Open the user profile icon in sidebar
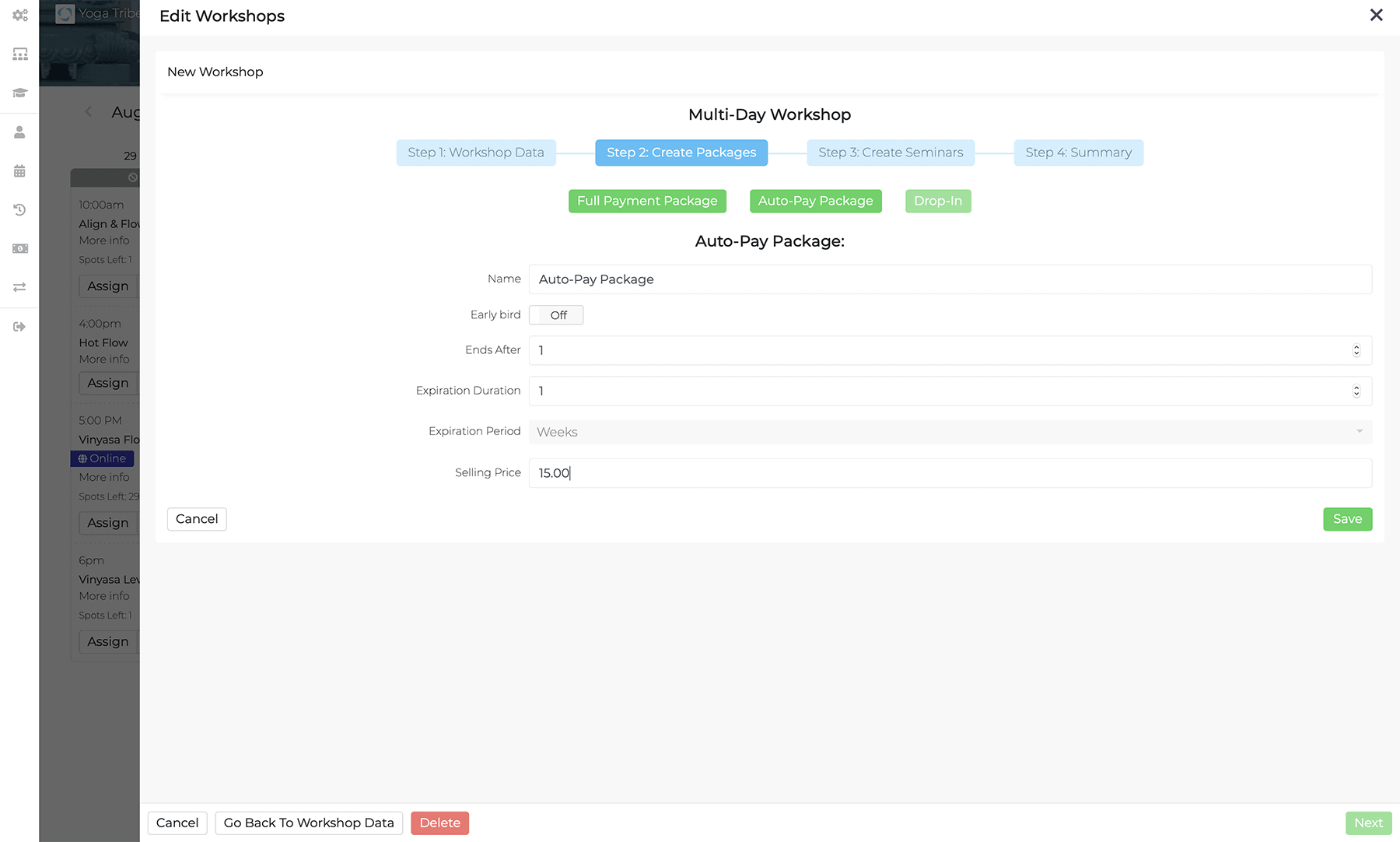1400x842 pixels. 19,132
